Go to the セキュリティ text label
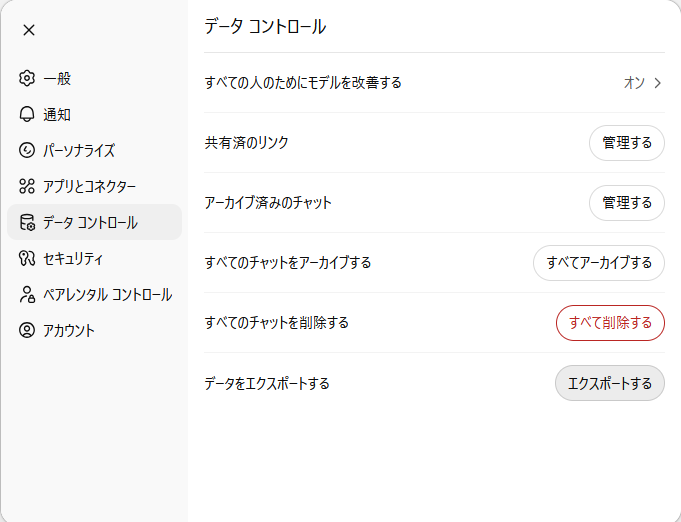This screenshot has height=522, width=681. point(73,258)
